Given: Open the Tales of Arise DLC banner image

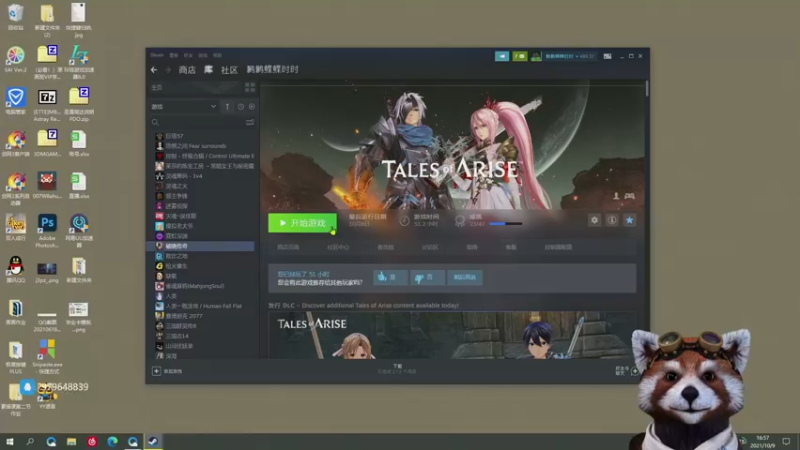Looking at the screenshot, I should tap(452, 335).
